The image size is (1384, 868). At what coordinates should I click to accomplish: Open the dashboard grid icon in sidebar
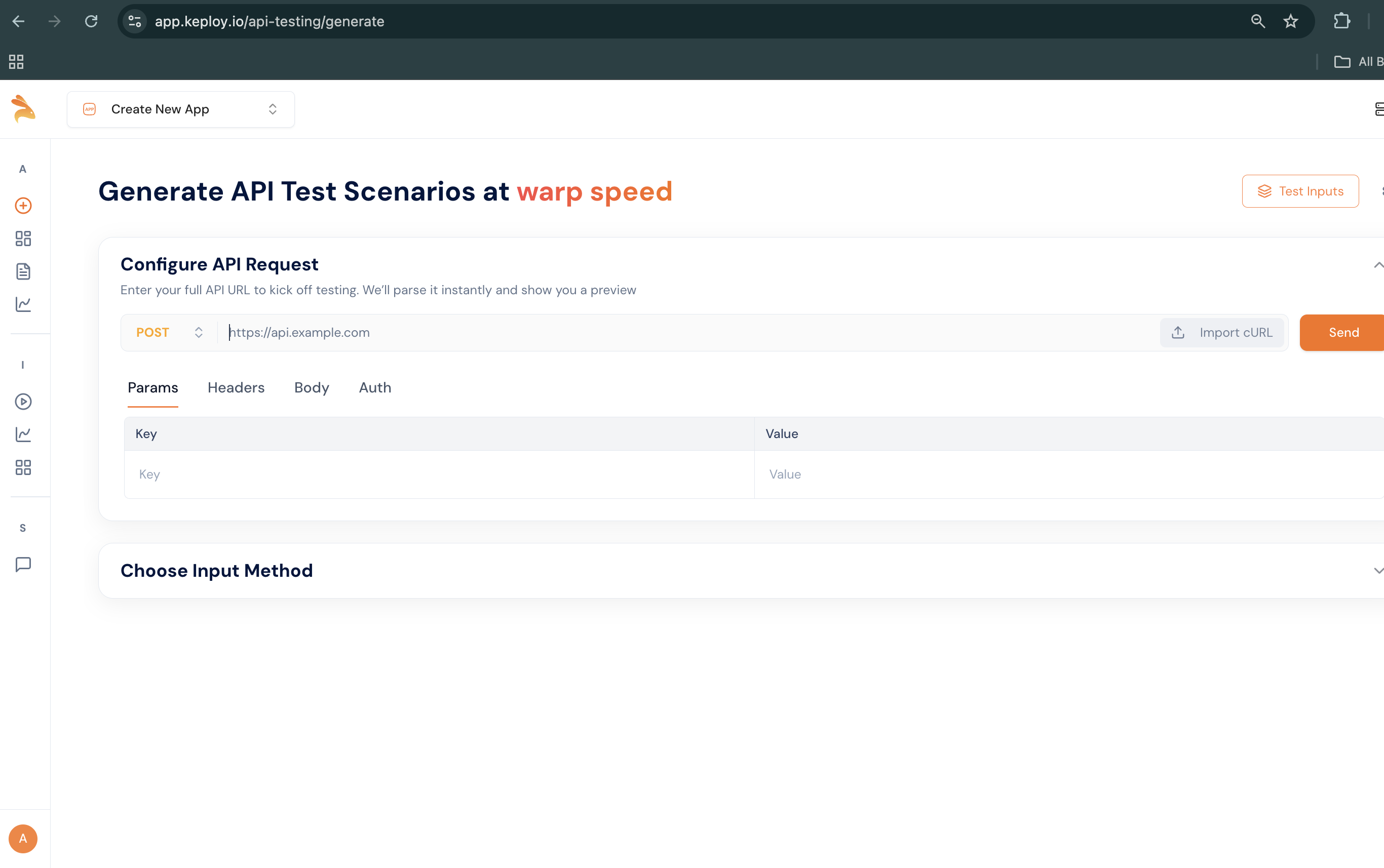coord(23,239)
